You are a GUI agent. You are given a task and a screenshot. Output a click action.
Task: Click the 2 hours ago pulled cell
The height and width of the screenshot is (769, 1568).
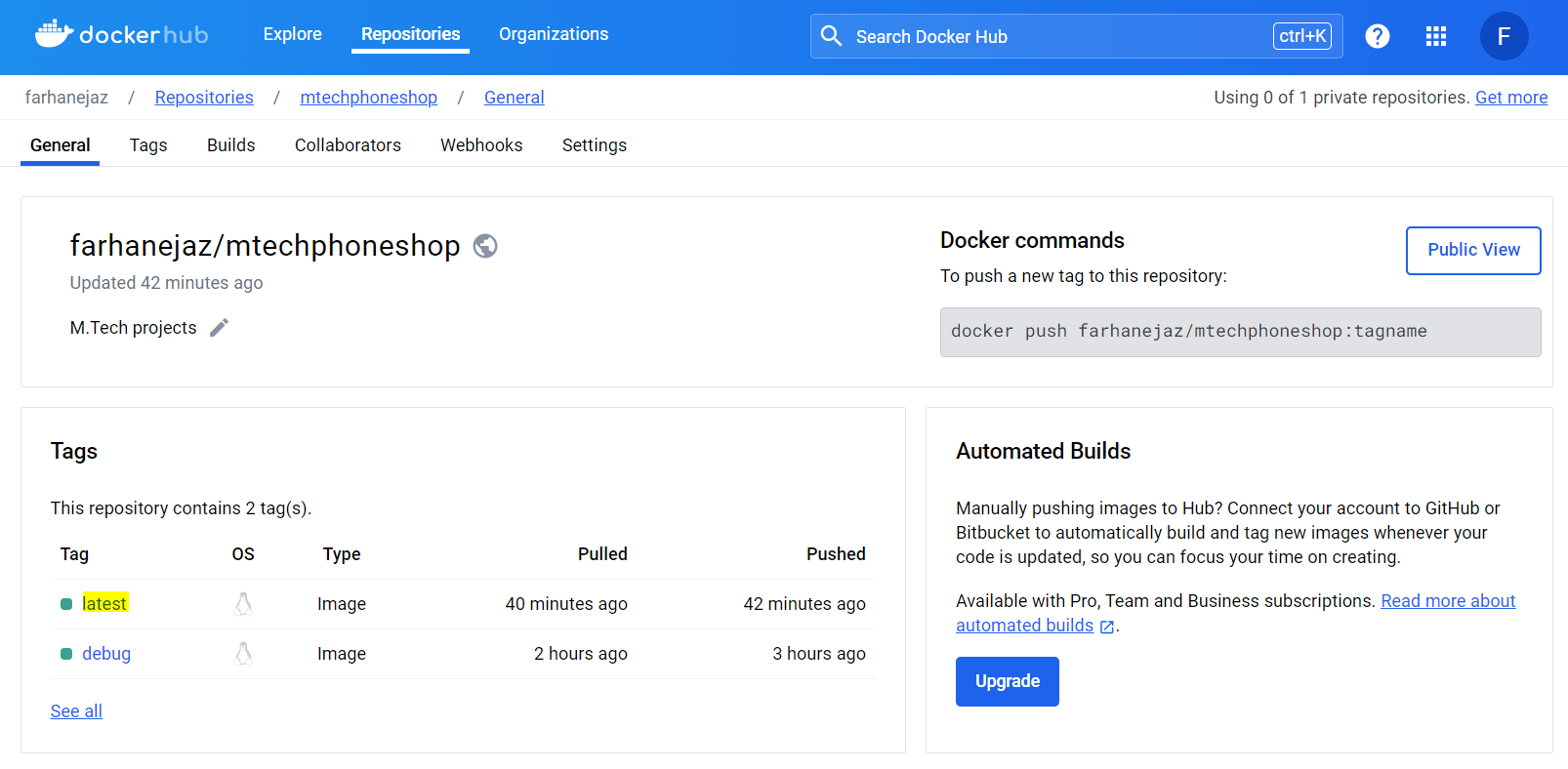[581, 654]
